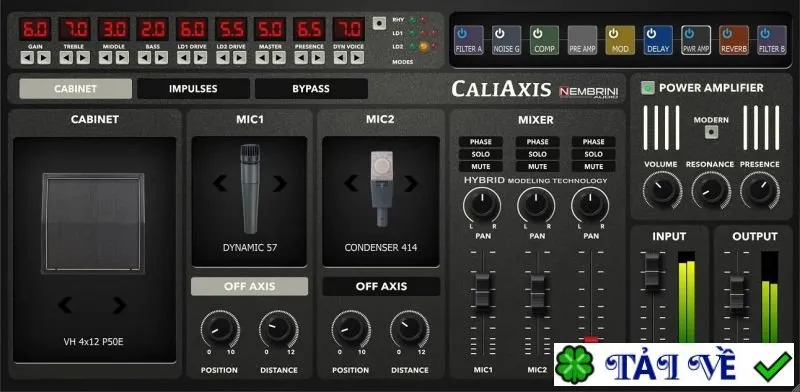
Task: Click the MIC1 DISTANCE knob
Action: [x=279, y=329]
